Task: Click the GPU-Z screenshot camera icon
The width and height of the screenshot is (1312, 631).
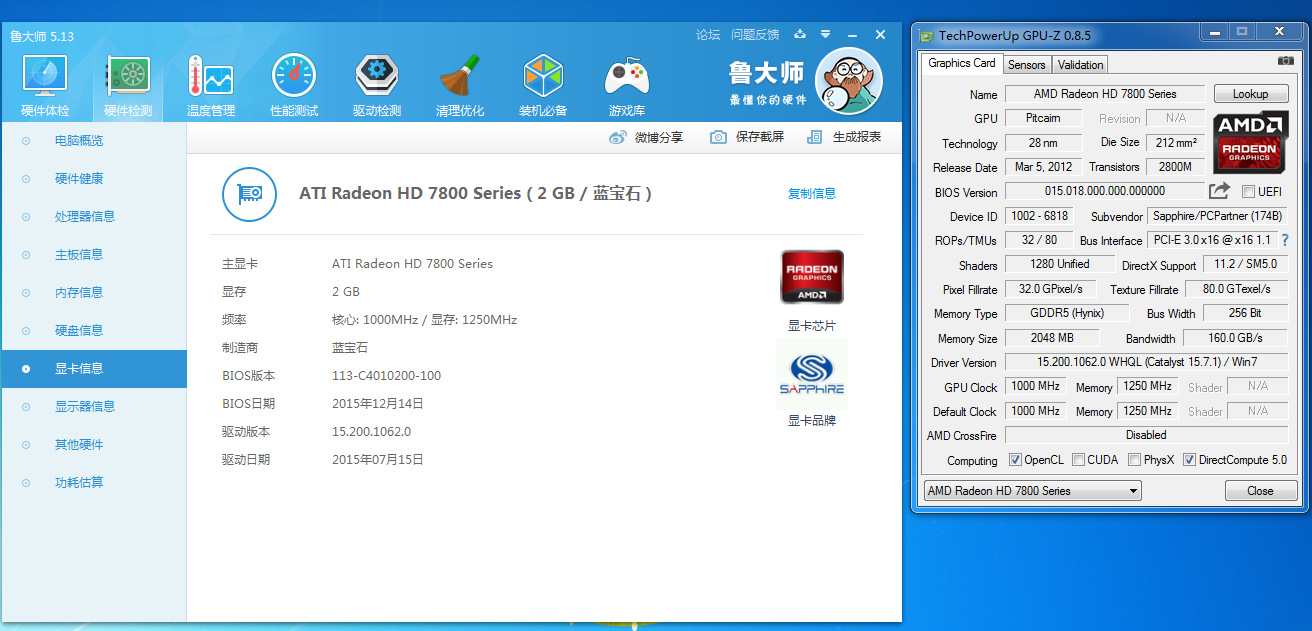Action: pyautogui.click(x=1285, y=61)
